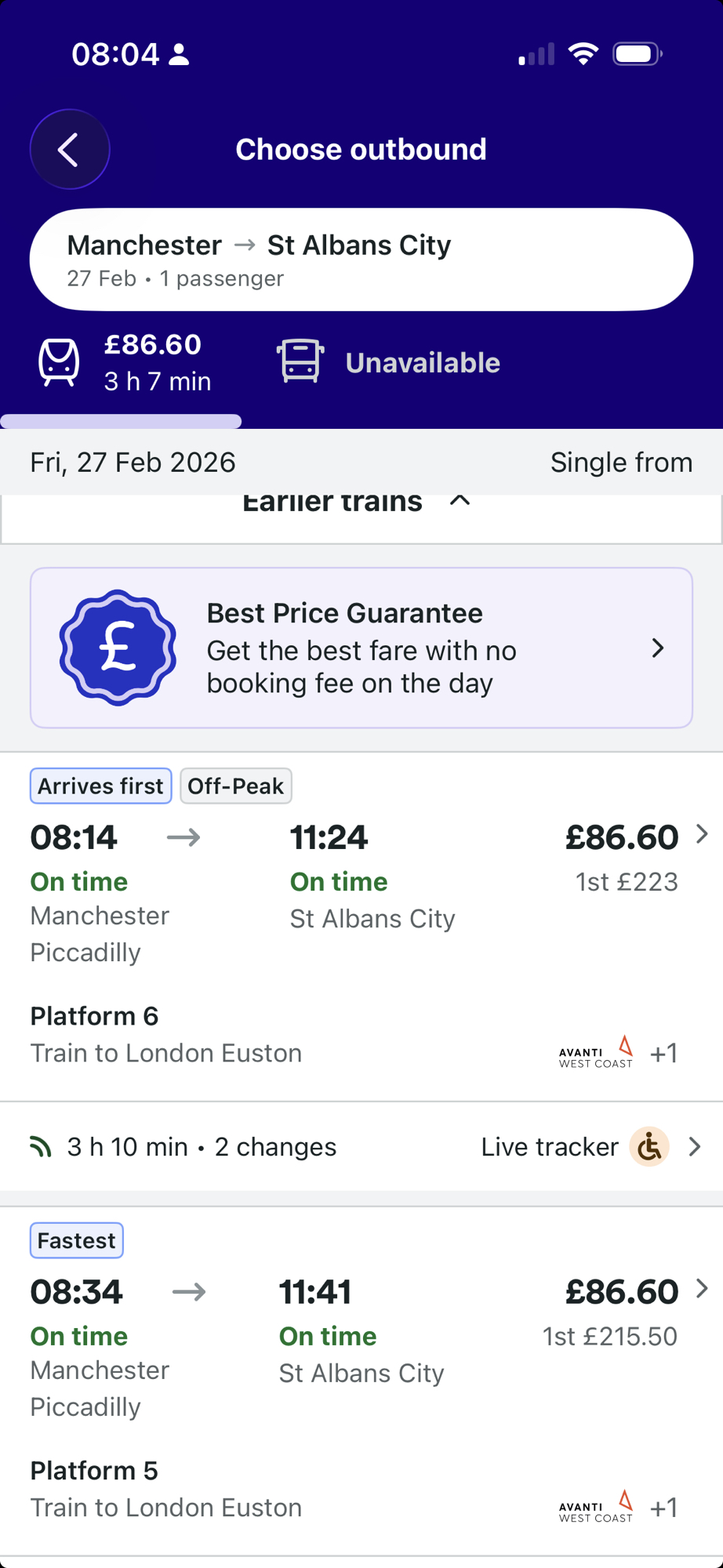The width and height of the screenshot is (723, 1568).
Task: Tap the wheelchair accessibility icon
Action: coord(649,1147)
